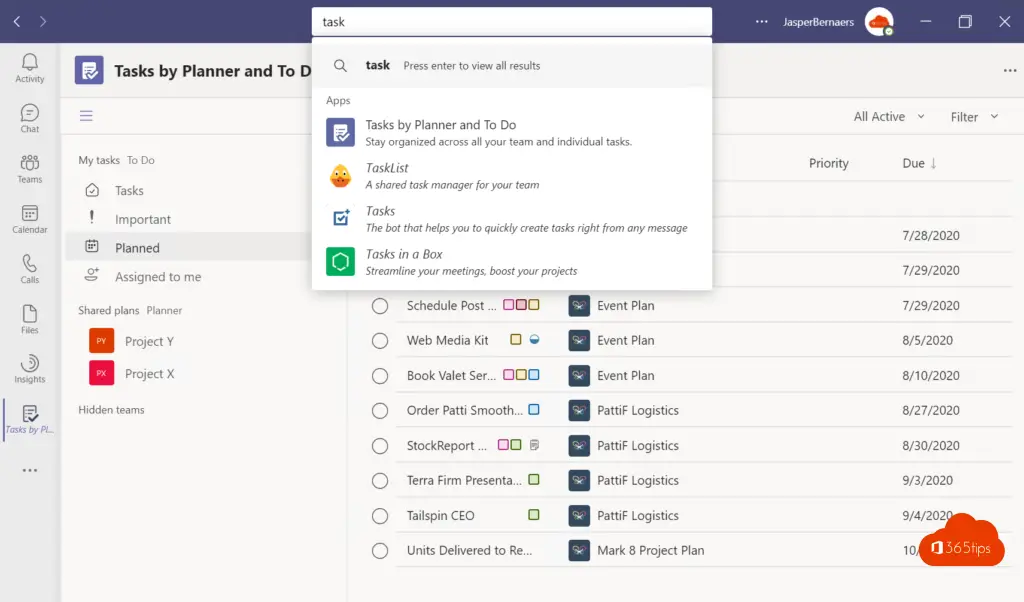Open Activity in the left rail
Image resolution: width=1024 pixels, height=602 pixels.
pos(29,68)
